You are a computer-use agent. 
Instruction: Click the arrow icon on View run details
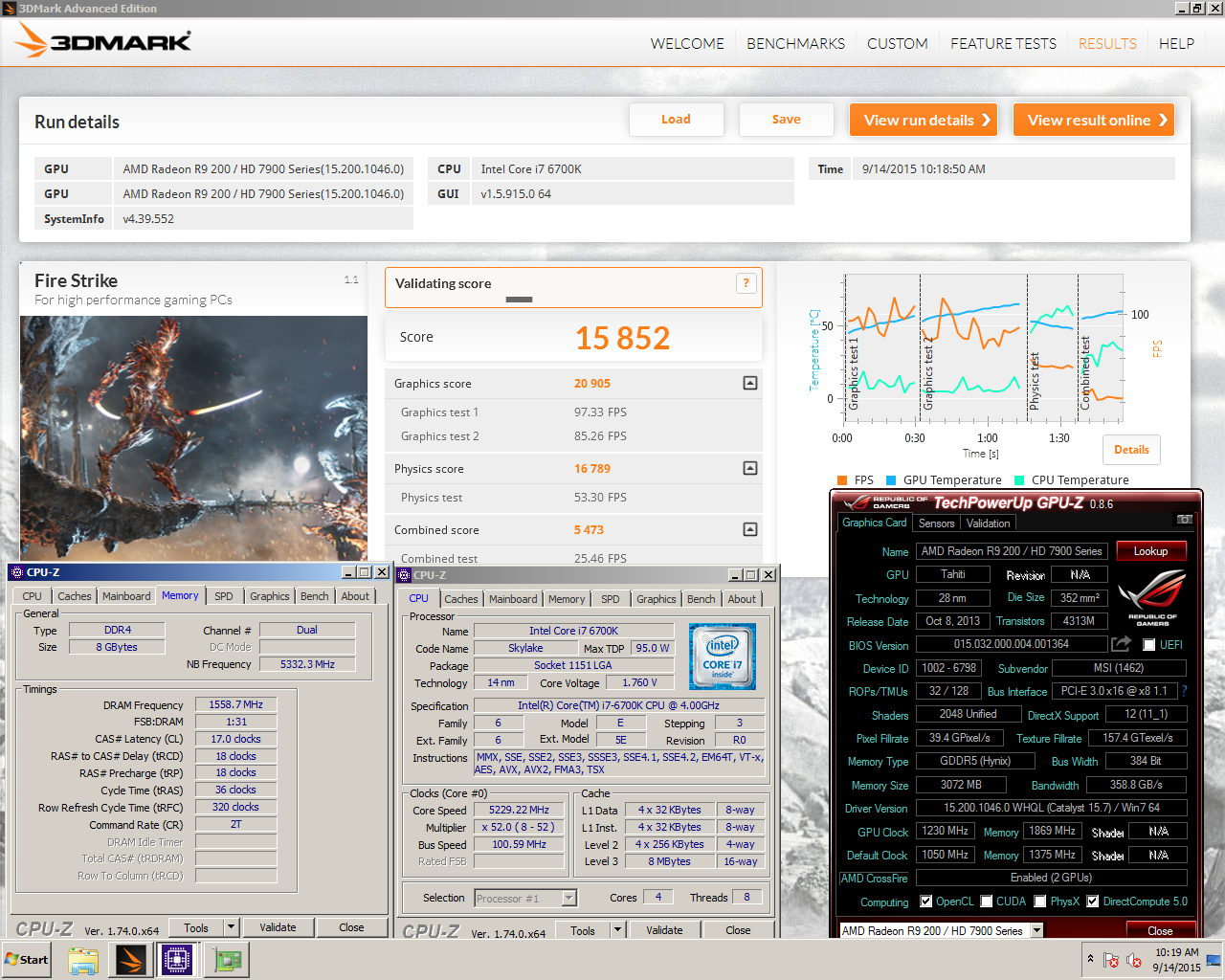(x=985, y=120)
